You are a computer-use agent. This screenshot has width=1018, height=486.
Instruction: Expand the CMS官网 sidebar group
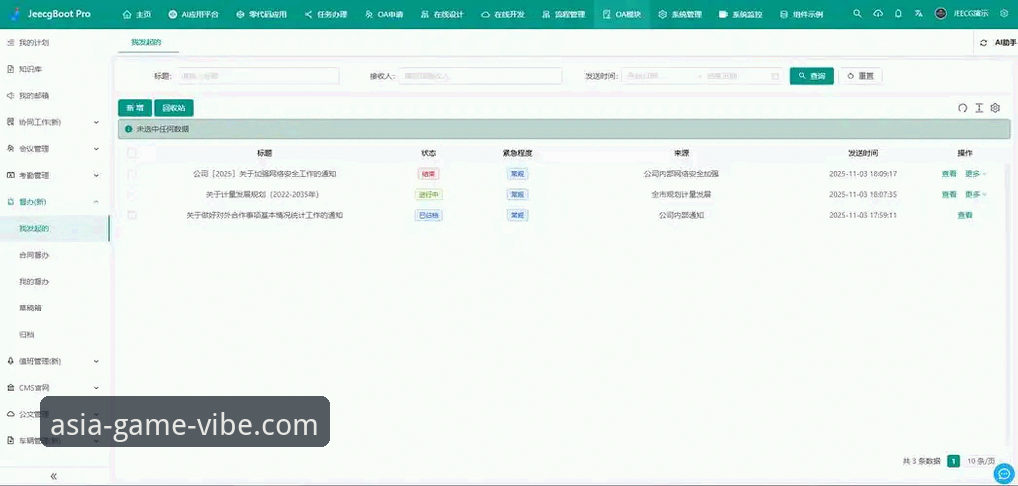click(55, 387)
